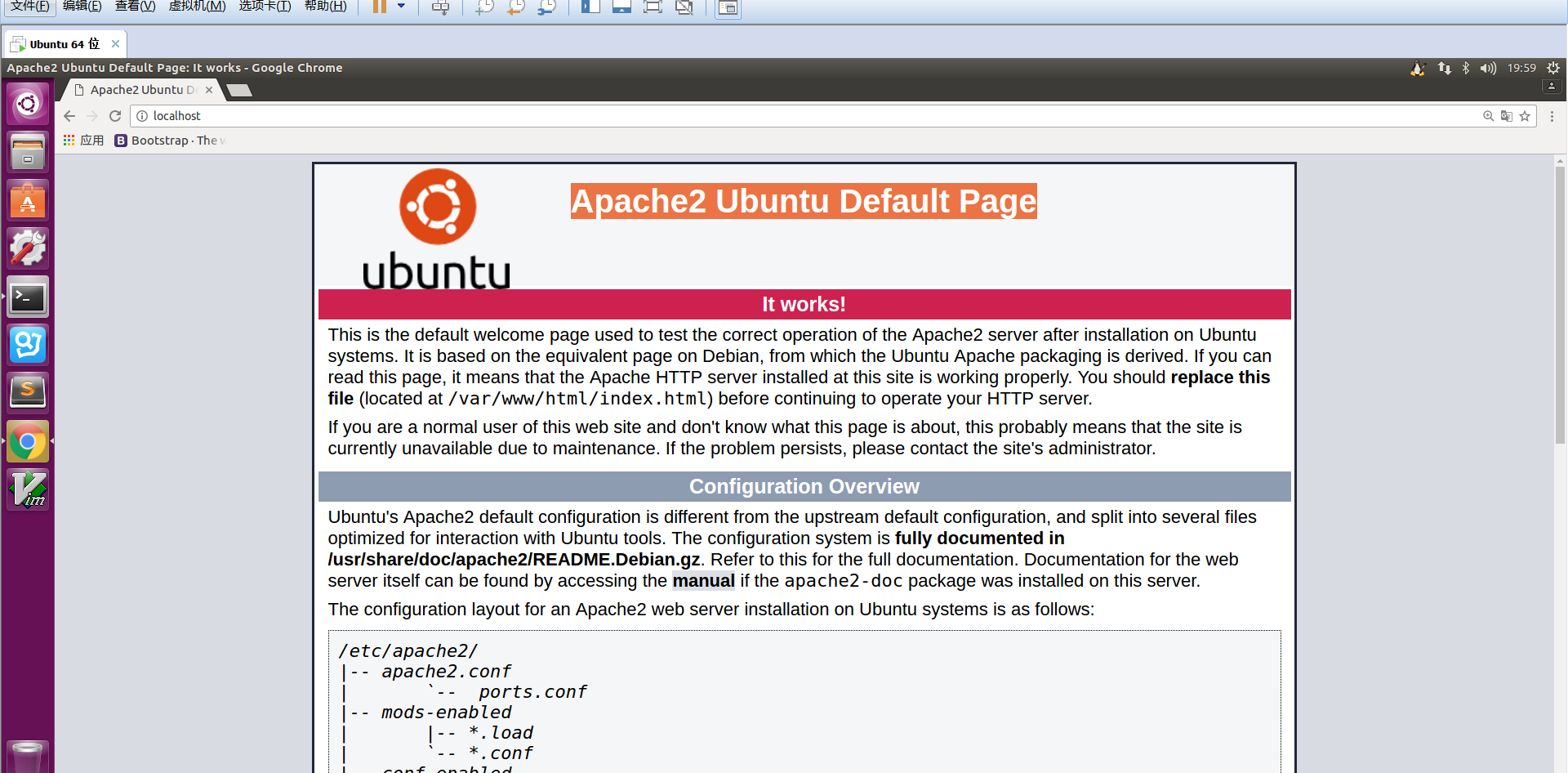Revert to snapshot using the clock-arrow icon
1568x773 pixels.
pyautogui.click(x=516, y=7)
